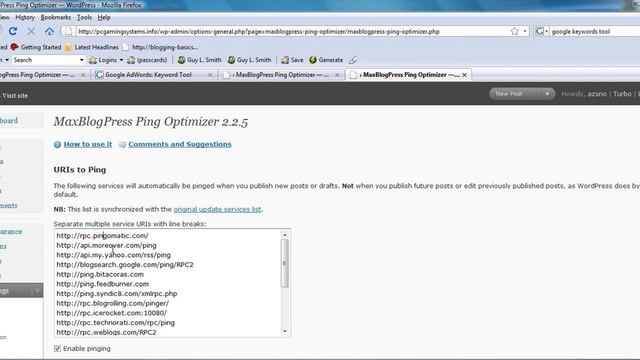The height and width of the screenshot is (360, 640).
Task: Open Comments and Suggestions link
Action: (x=180, y=144)
